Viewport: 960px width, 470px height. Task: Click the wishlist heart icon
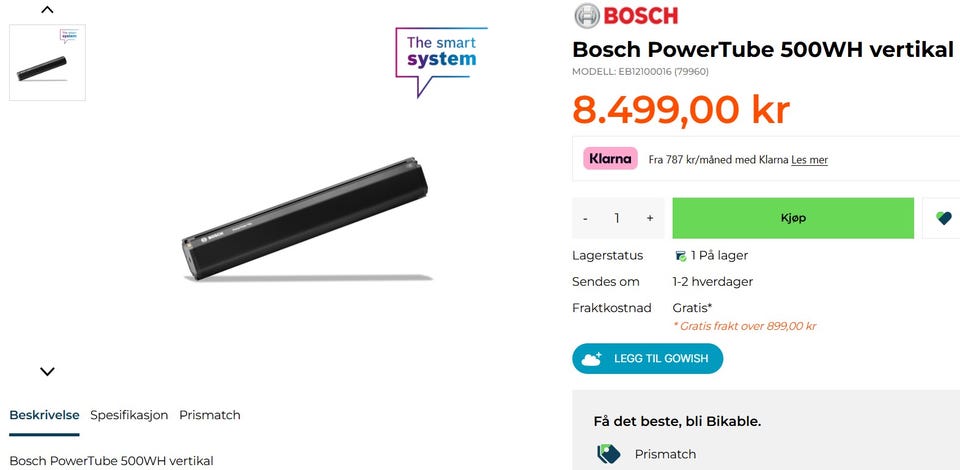coord(943,218)
